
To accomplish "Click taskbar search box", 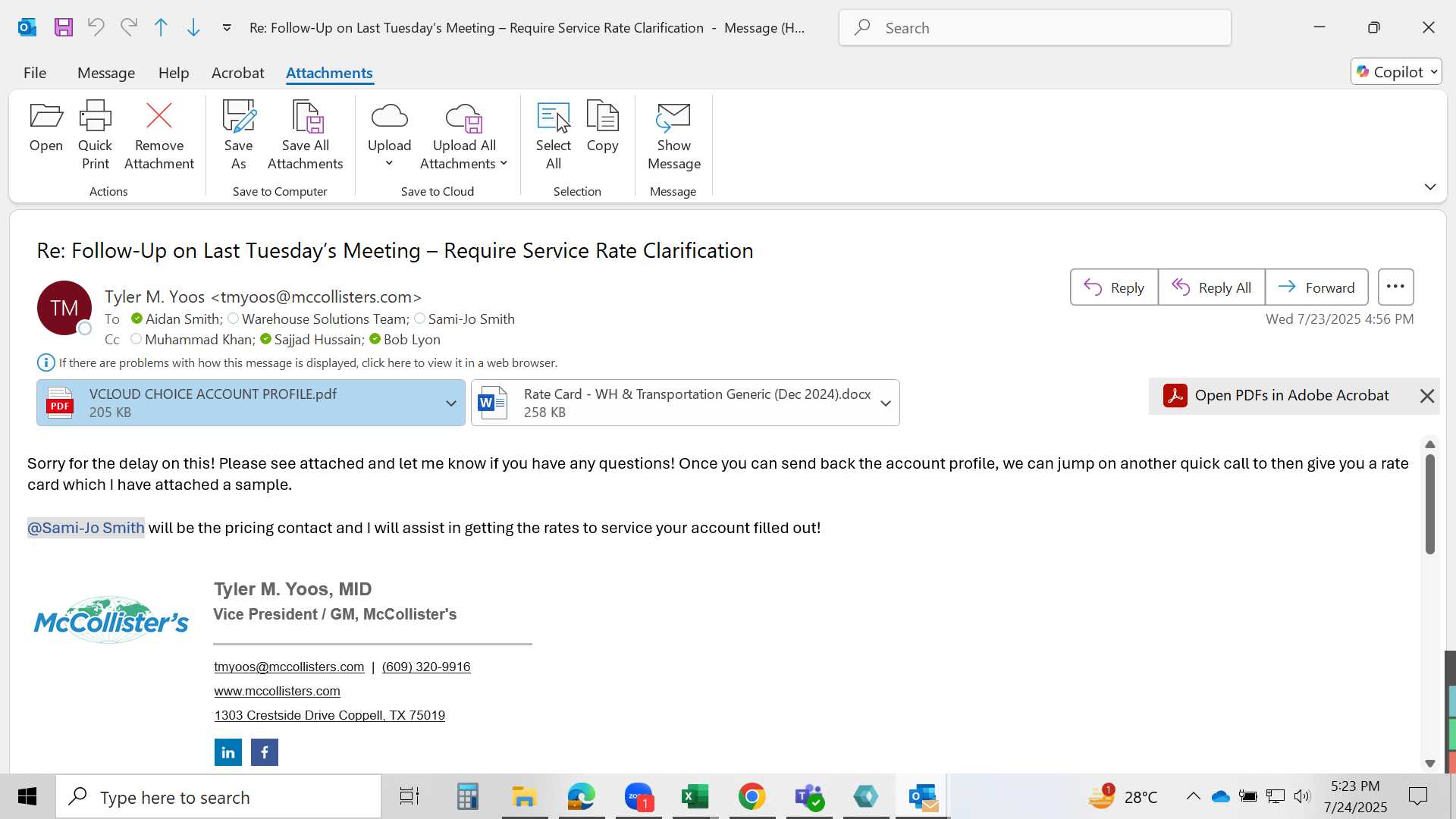I will click(218, 797).
